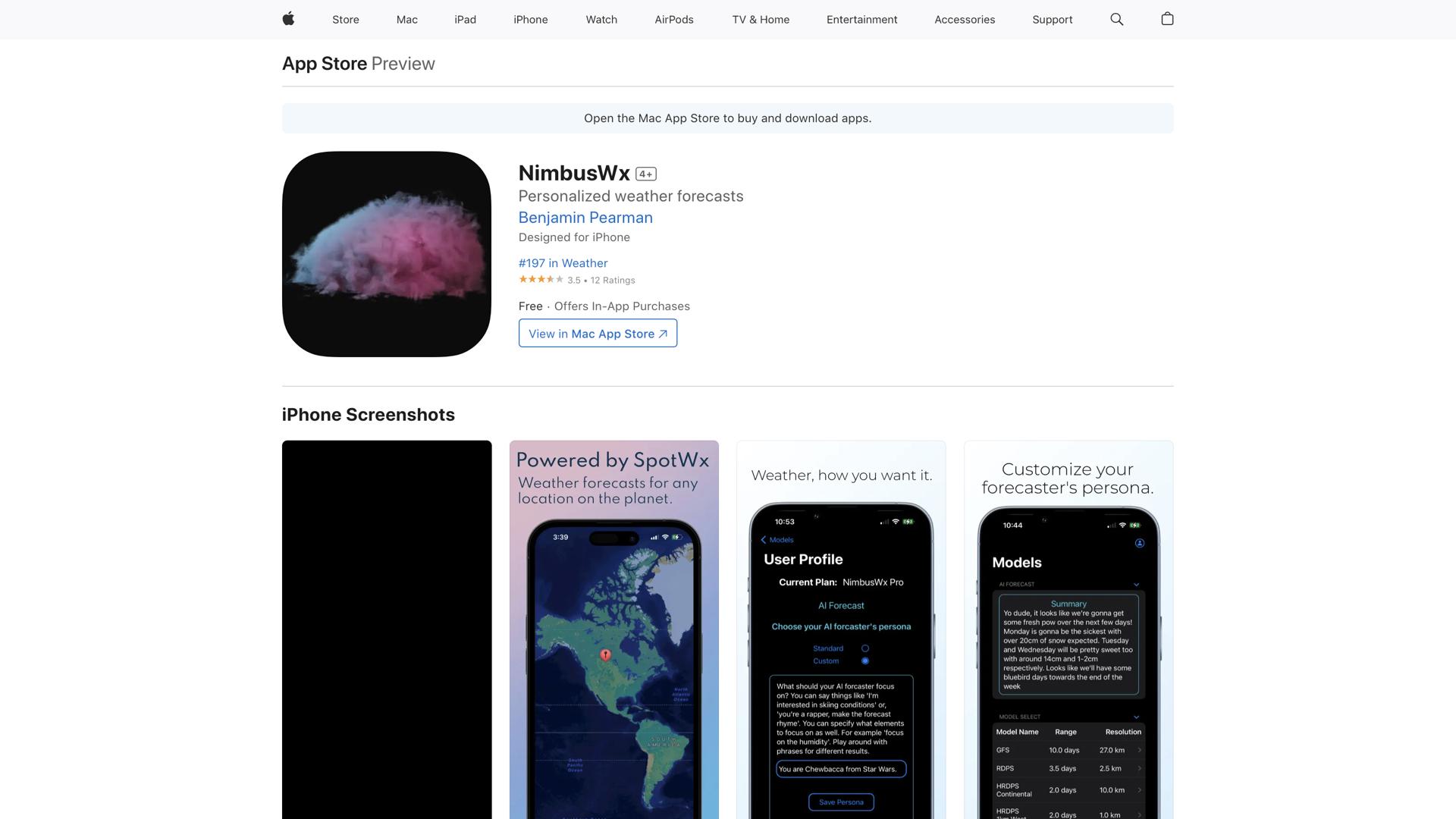This screenshot has height=819, width=1456.
Task: Click the Apple logo icon
Action: [288, 19]
